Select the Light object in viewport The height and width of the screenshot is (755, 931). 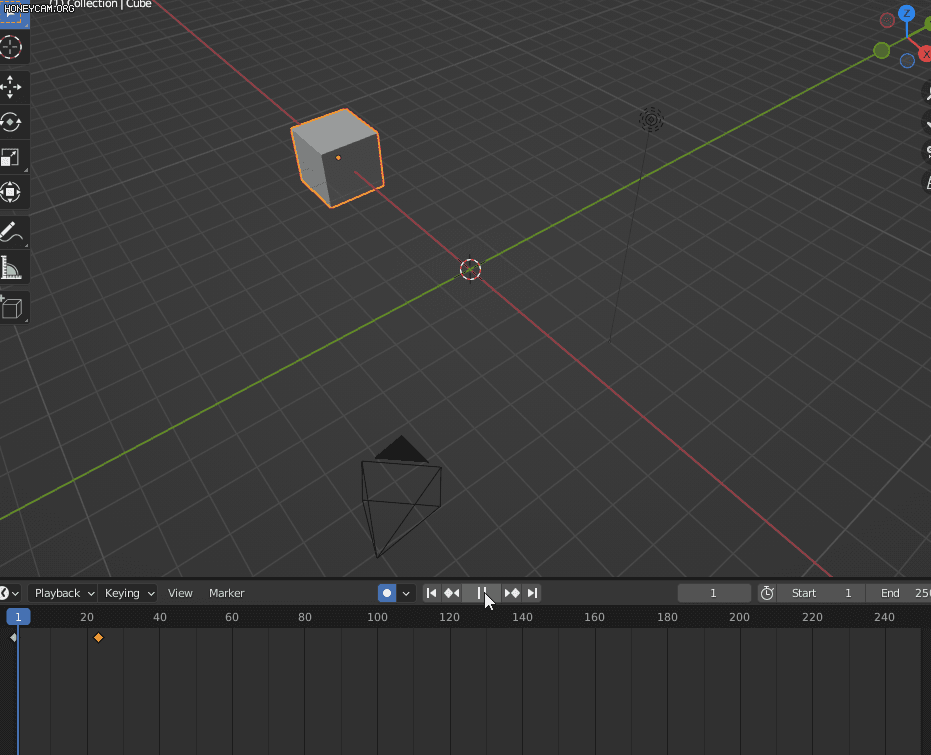coord(651,120)
